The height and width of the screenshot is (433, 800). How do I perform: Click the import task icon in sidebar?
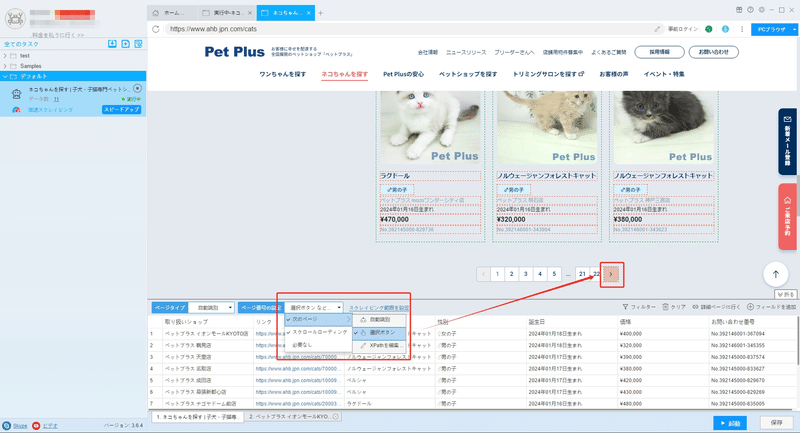[112, 44]
